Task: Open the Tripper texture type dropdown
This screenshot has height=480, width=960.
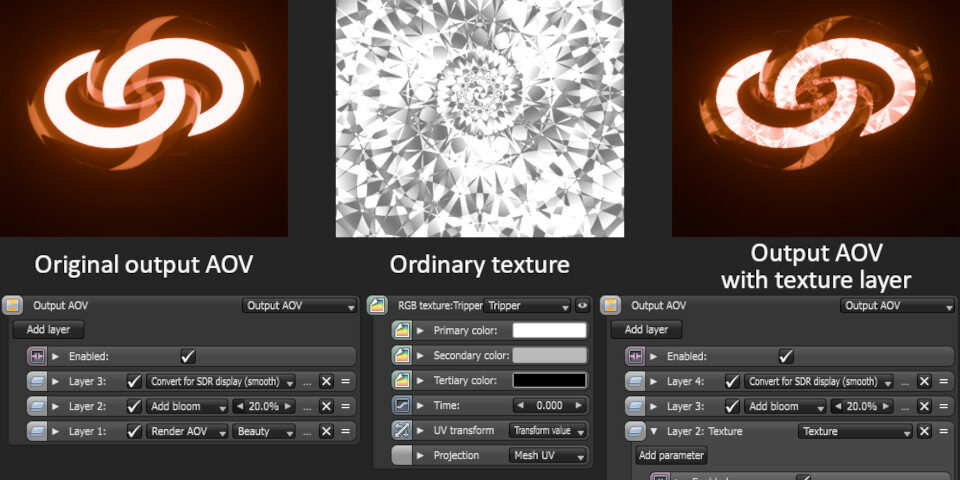Action: (x=528, y=305)
